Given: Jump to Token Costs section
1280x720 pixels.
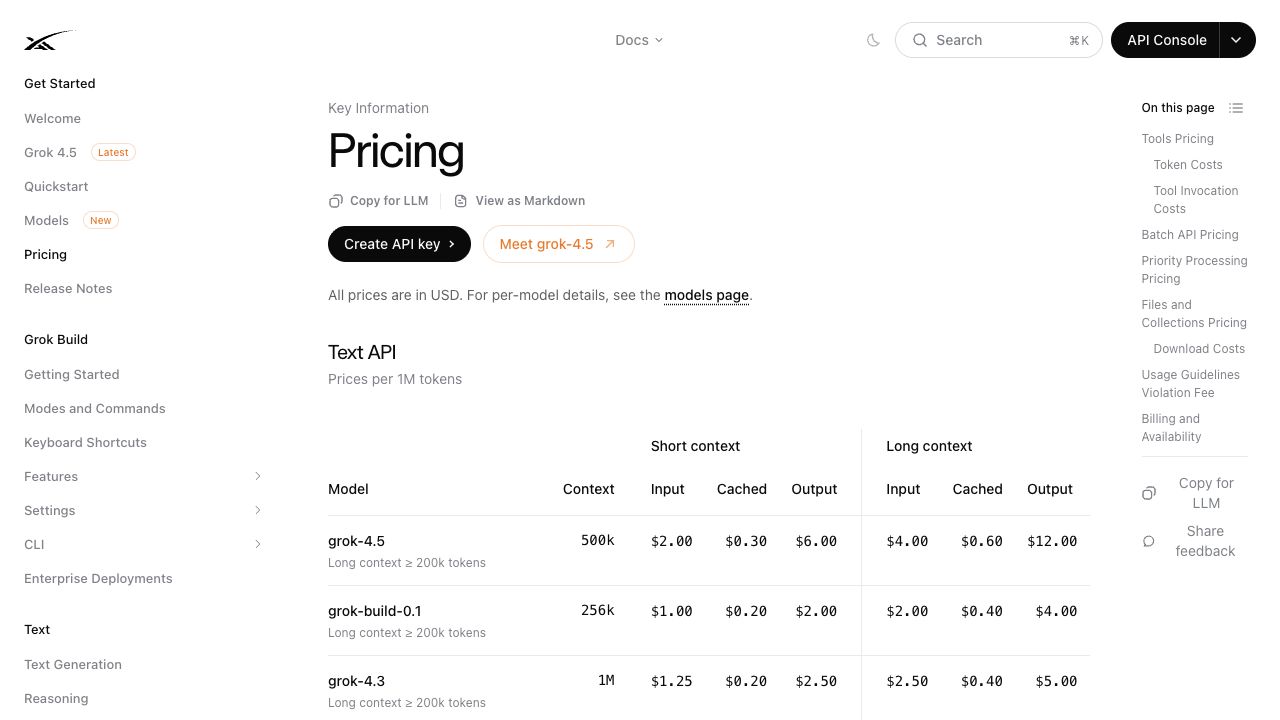Looking at the screenshot, I should coord(1188,165).
